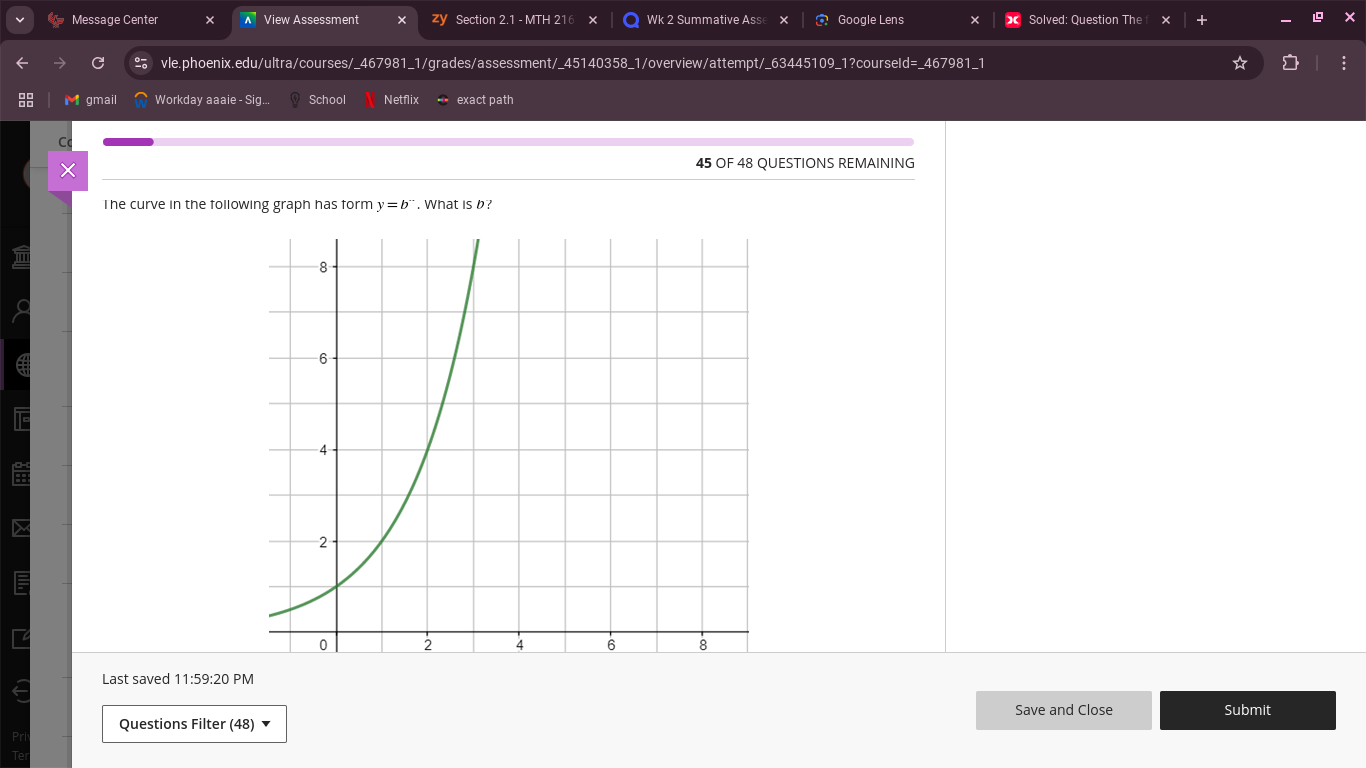Open the apps grid in bookmarks bar
Screen dimensions: 1366x768
coord(26,100)
